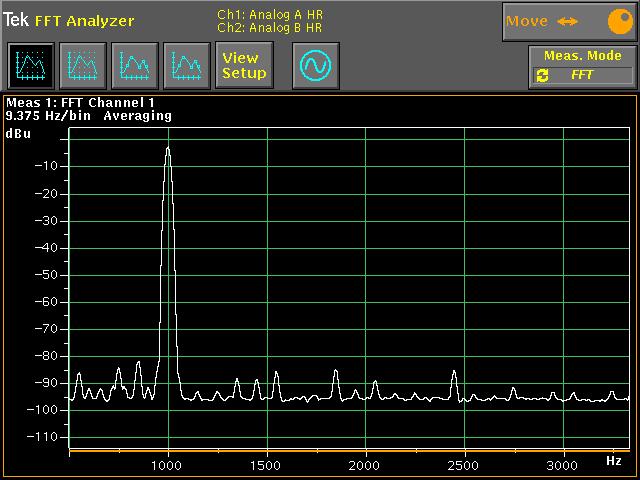Click the dBu vertical axis unit label

click(x=18, y=133)
